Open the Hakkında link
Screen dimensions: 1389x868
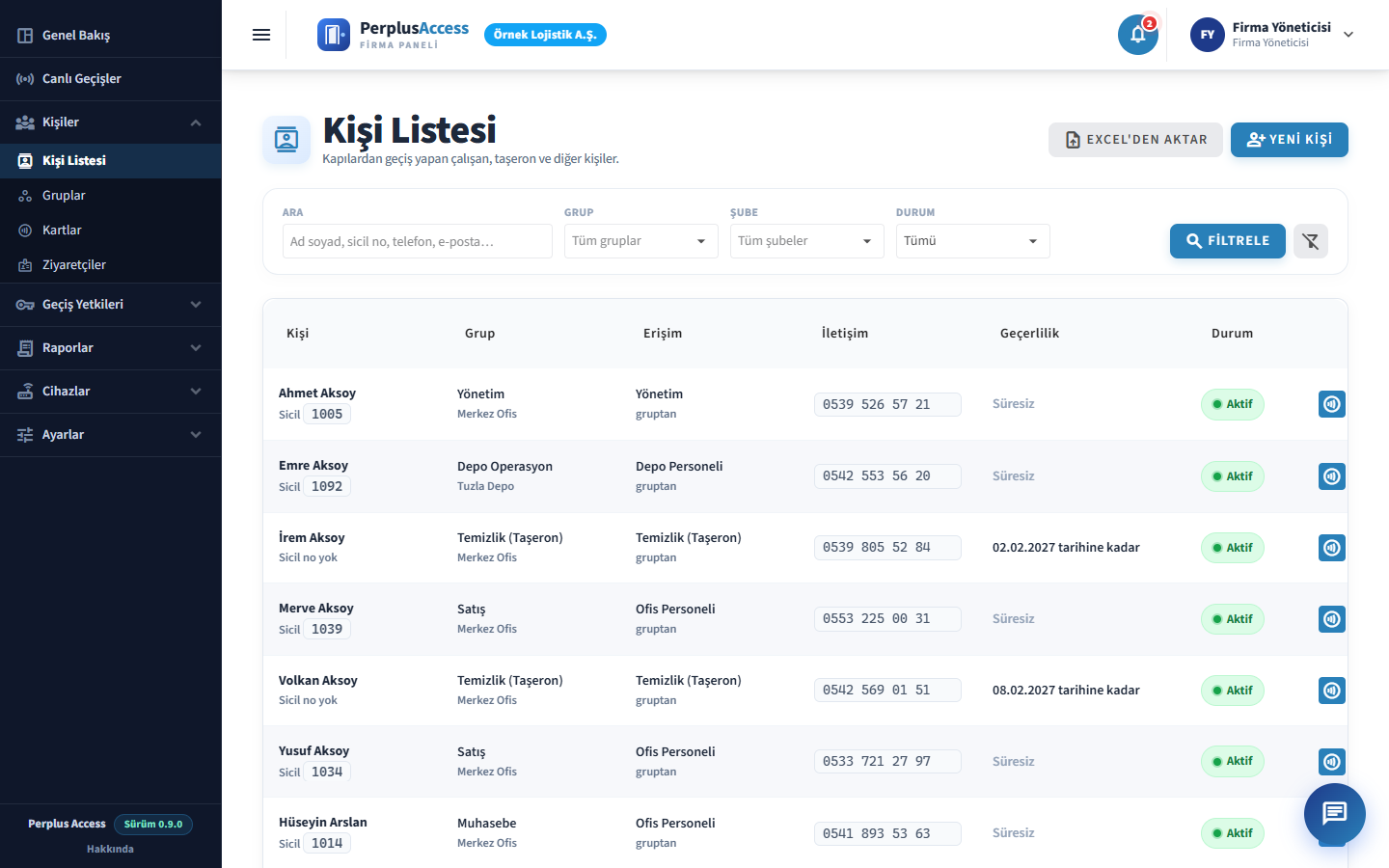pyautogui.click(x=110, y=849)
